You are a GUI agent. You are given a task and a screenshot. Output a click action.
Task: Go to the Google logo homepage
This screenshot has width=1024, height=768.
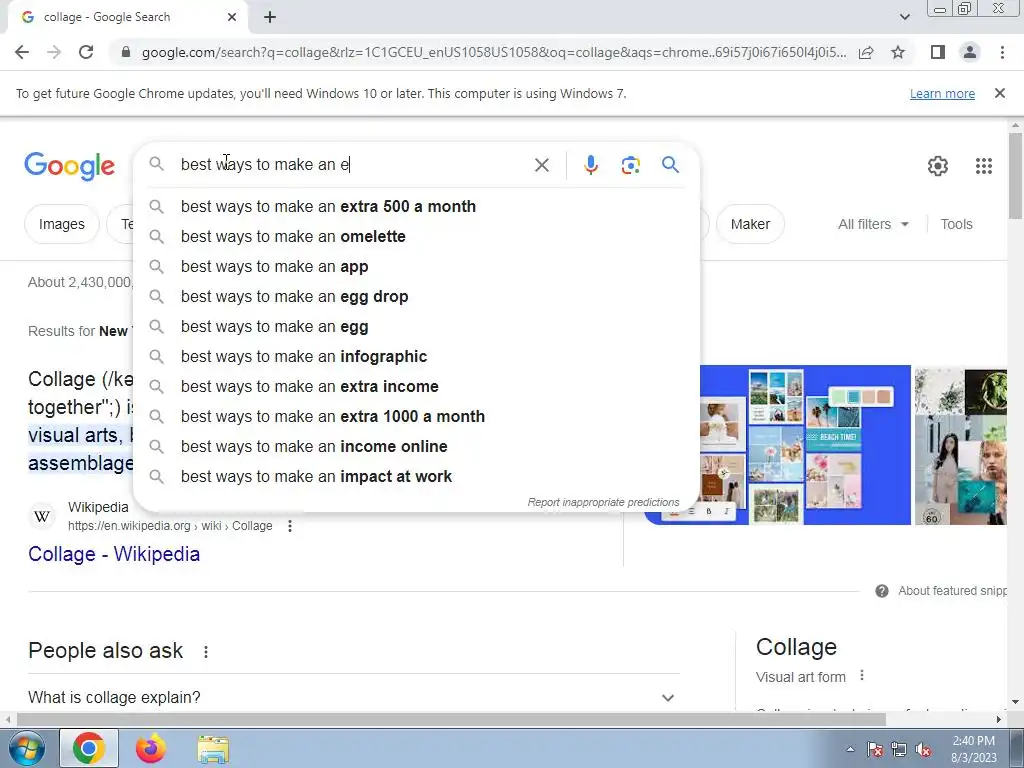coord(70,166)
